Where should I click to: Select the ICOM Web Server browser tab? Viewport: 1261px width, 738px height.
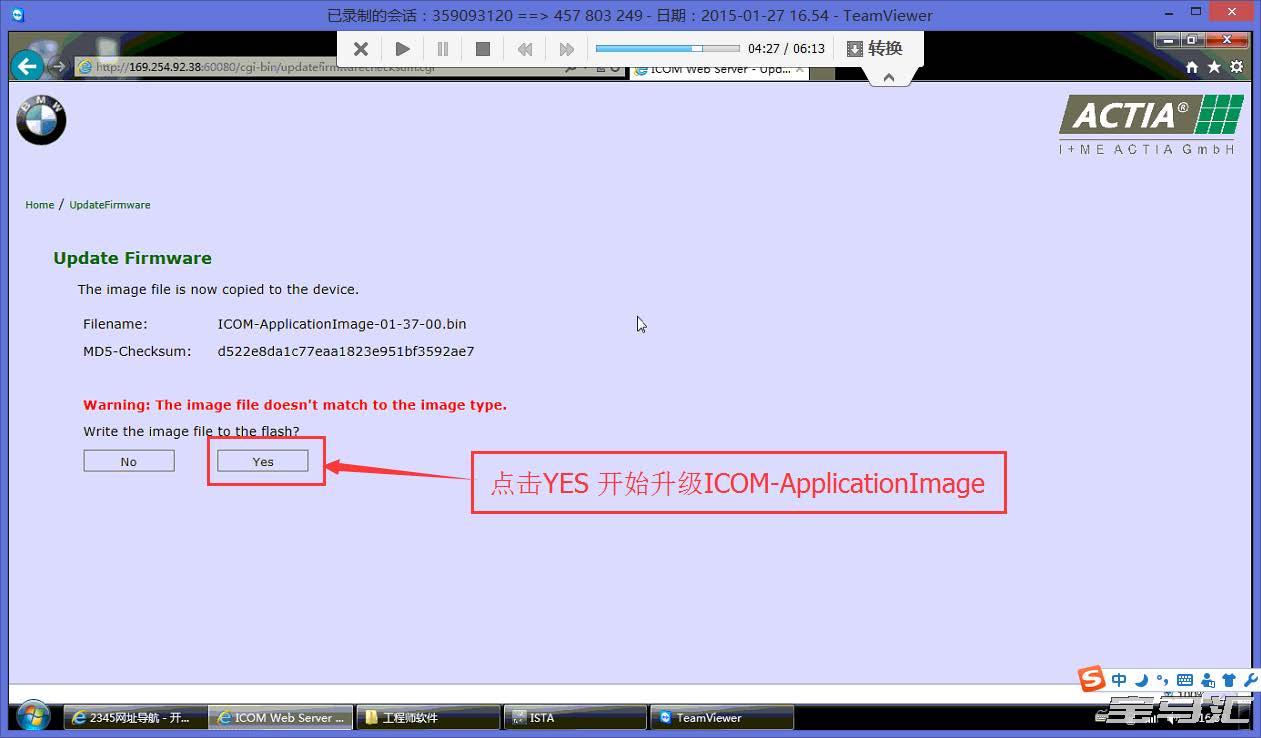[718, 70]
